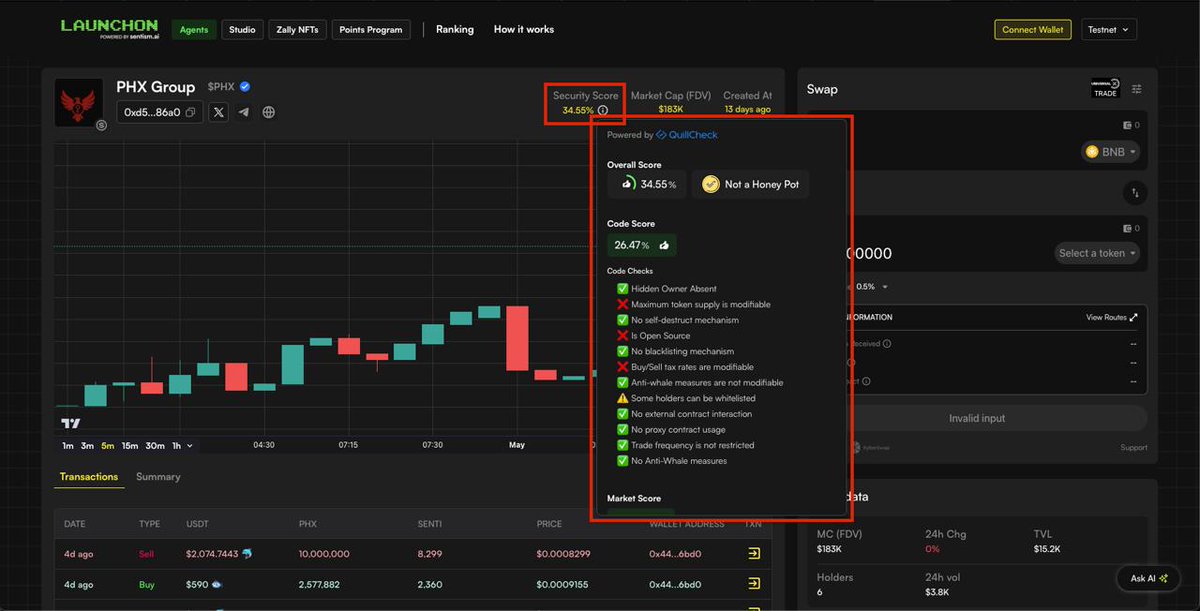Open the BNB token selector
The width and height of the screenshot is (1200, 611).
pos(1111,152)
